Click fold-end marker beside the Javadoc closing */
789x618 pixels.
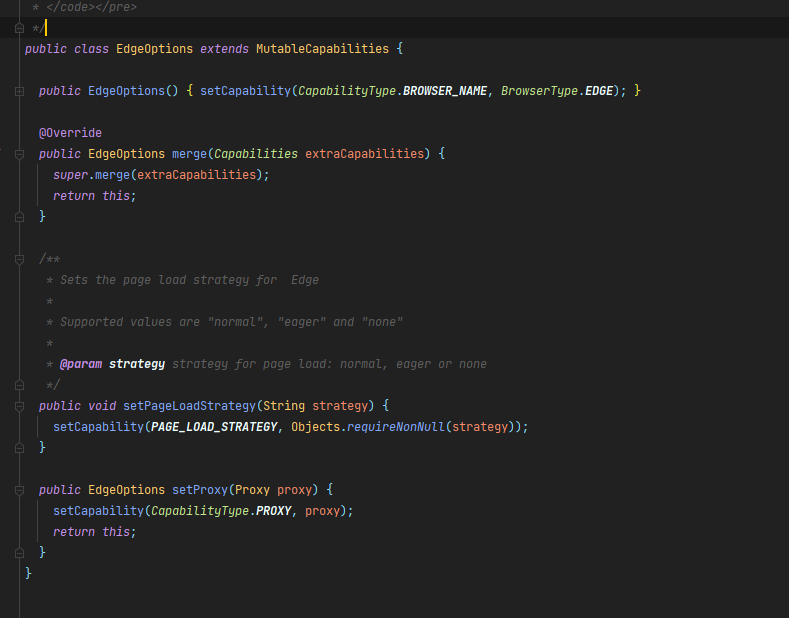point(19,385)
